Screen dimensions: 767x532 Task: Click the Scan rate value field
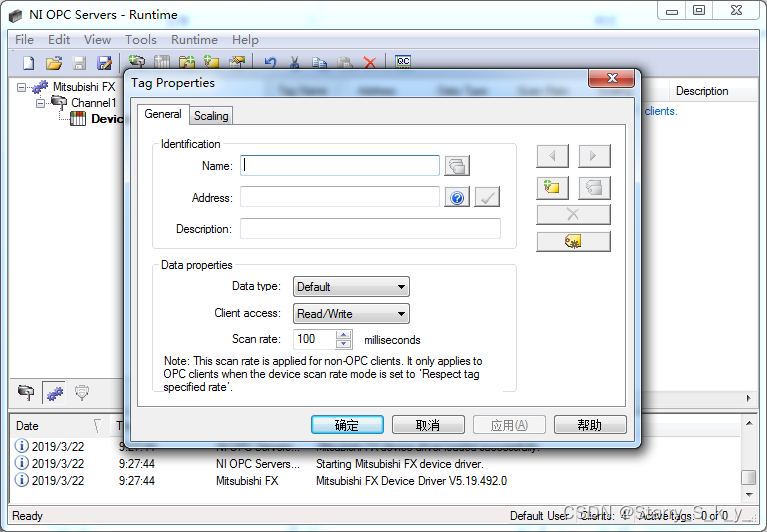314,339
